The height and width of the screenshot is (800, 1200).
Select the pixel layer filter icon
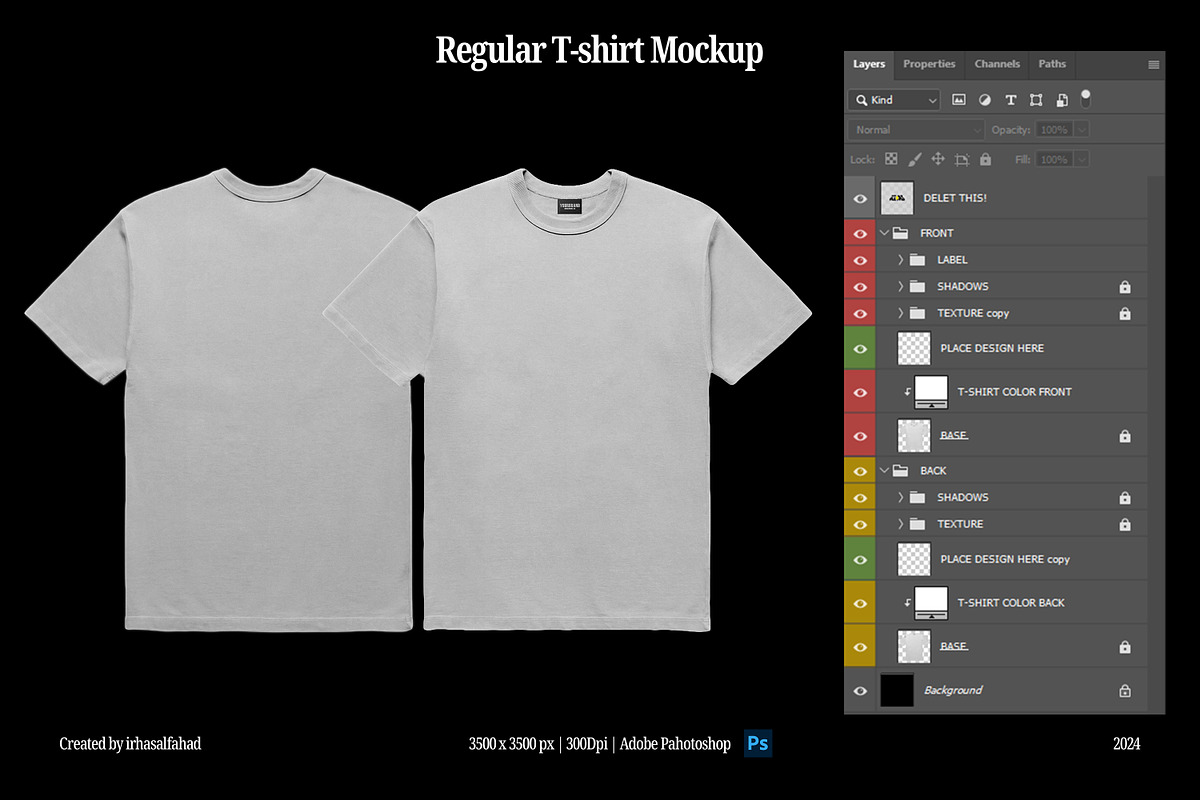tap(959, 100)
